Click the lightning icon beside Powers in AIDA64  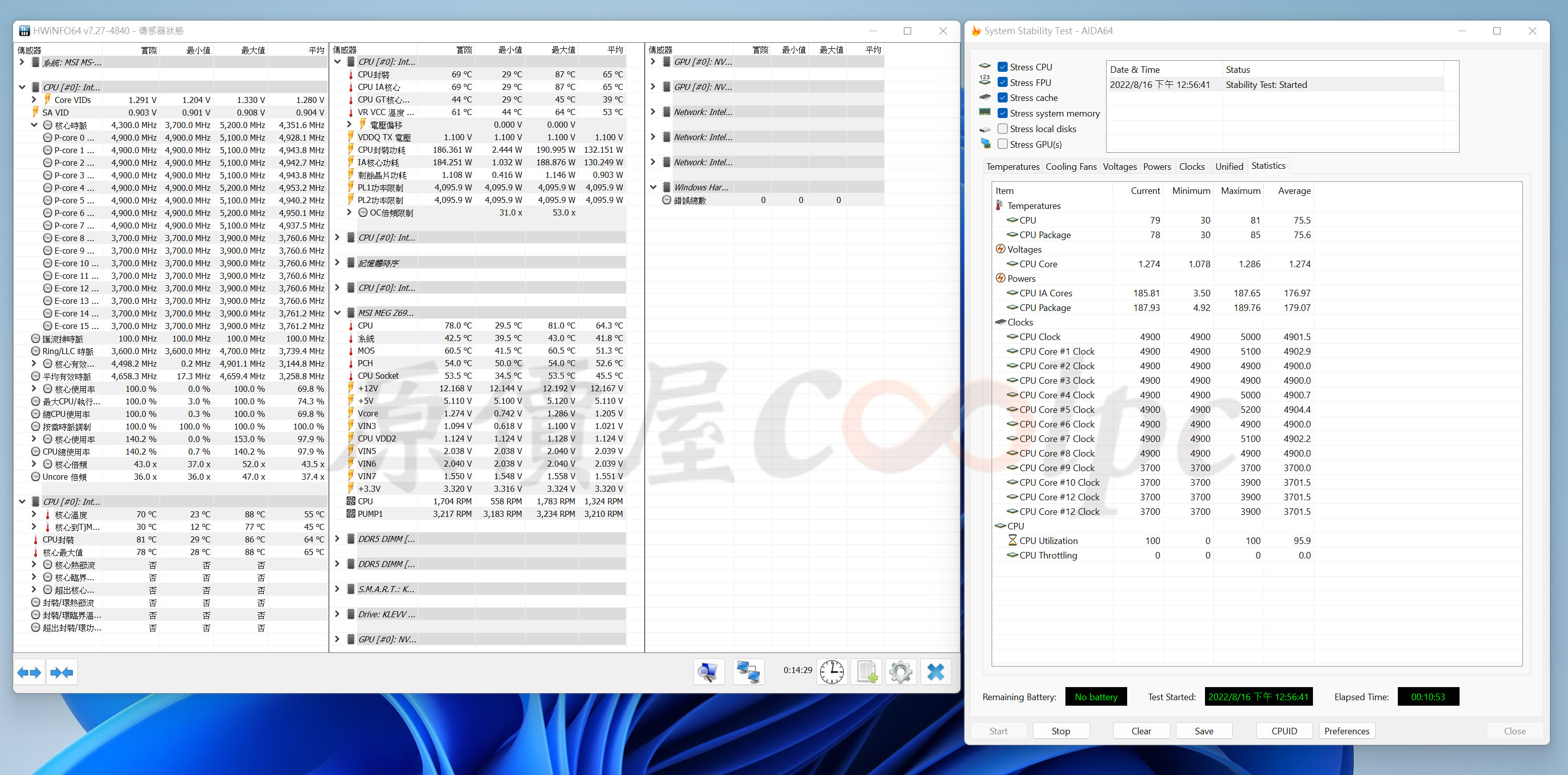pos(1000,278)
